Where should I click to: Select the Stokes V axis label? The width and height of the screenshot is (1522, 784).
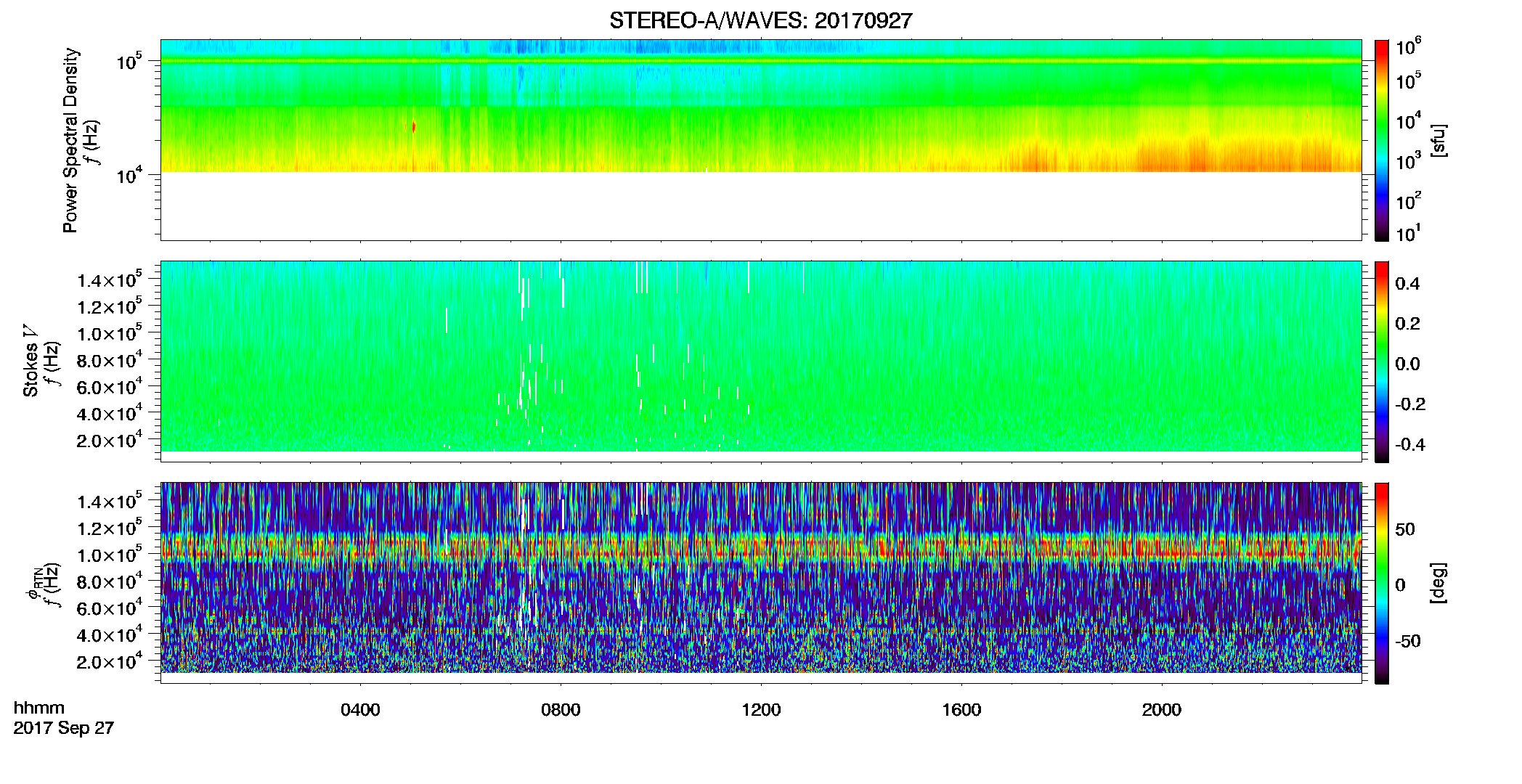pyautogui.click(x=30, y=361)
